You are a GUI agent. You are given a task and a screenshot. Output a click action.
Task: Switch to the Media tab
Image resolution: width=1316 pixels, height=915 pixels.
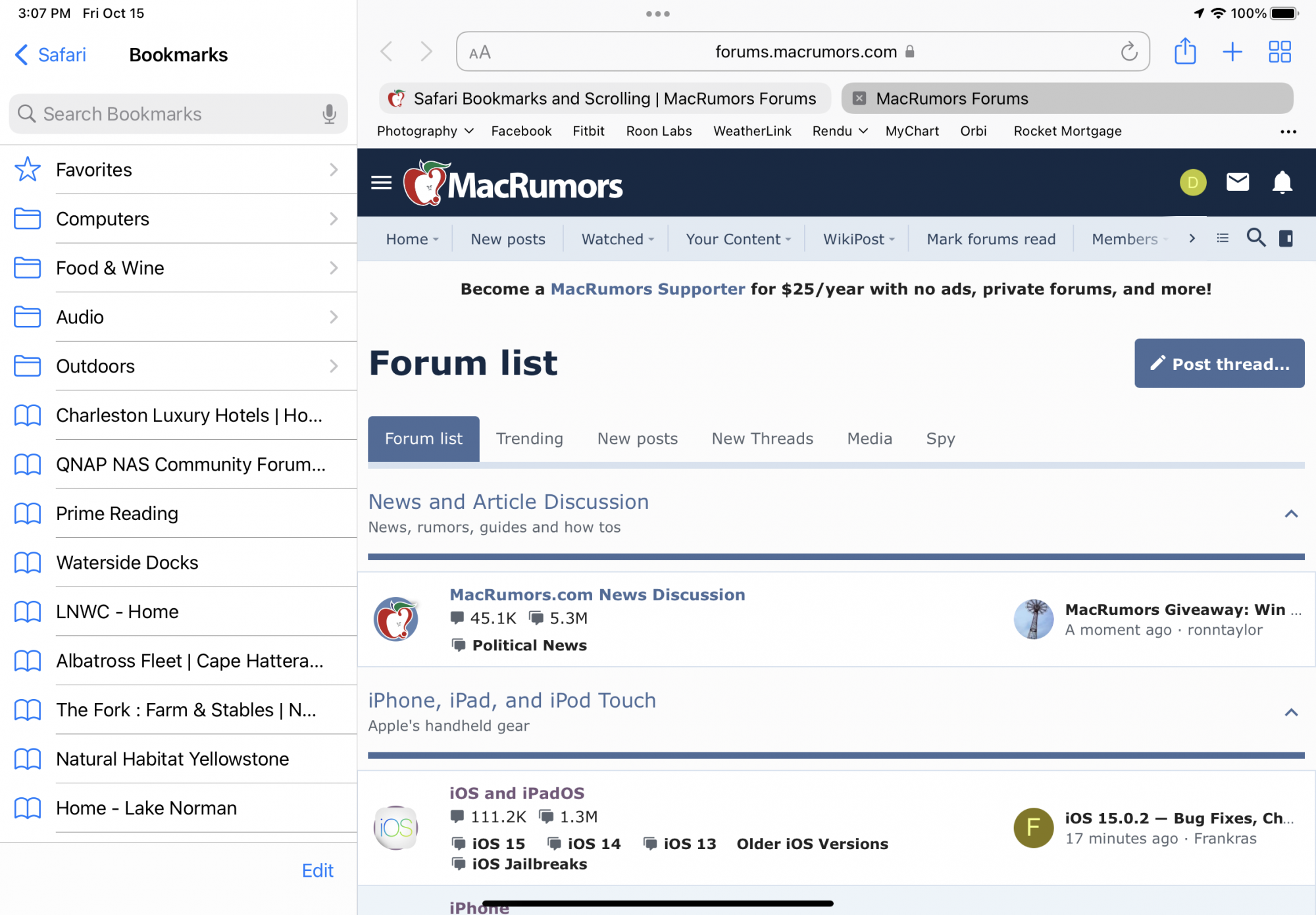tap(870, 438)
